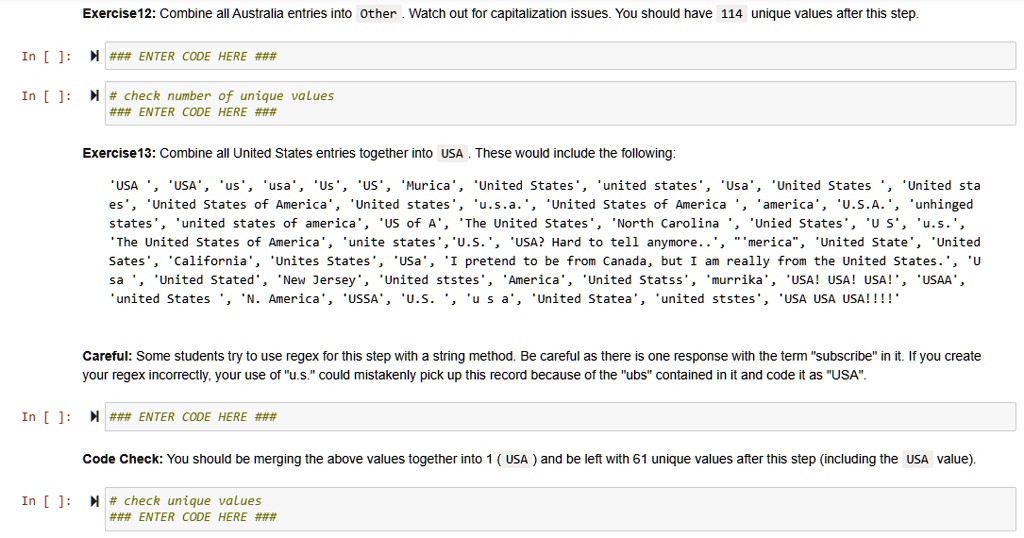Click the In [ ] prompt beside 'check unique values'
The width and height of the screenshot is (1024, 538).
[46, 501]
